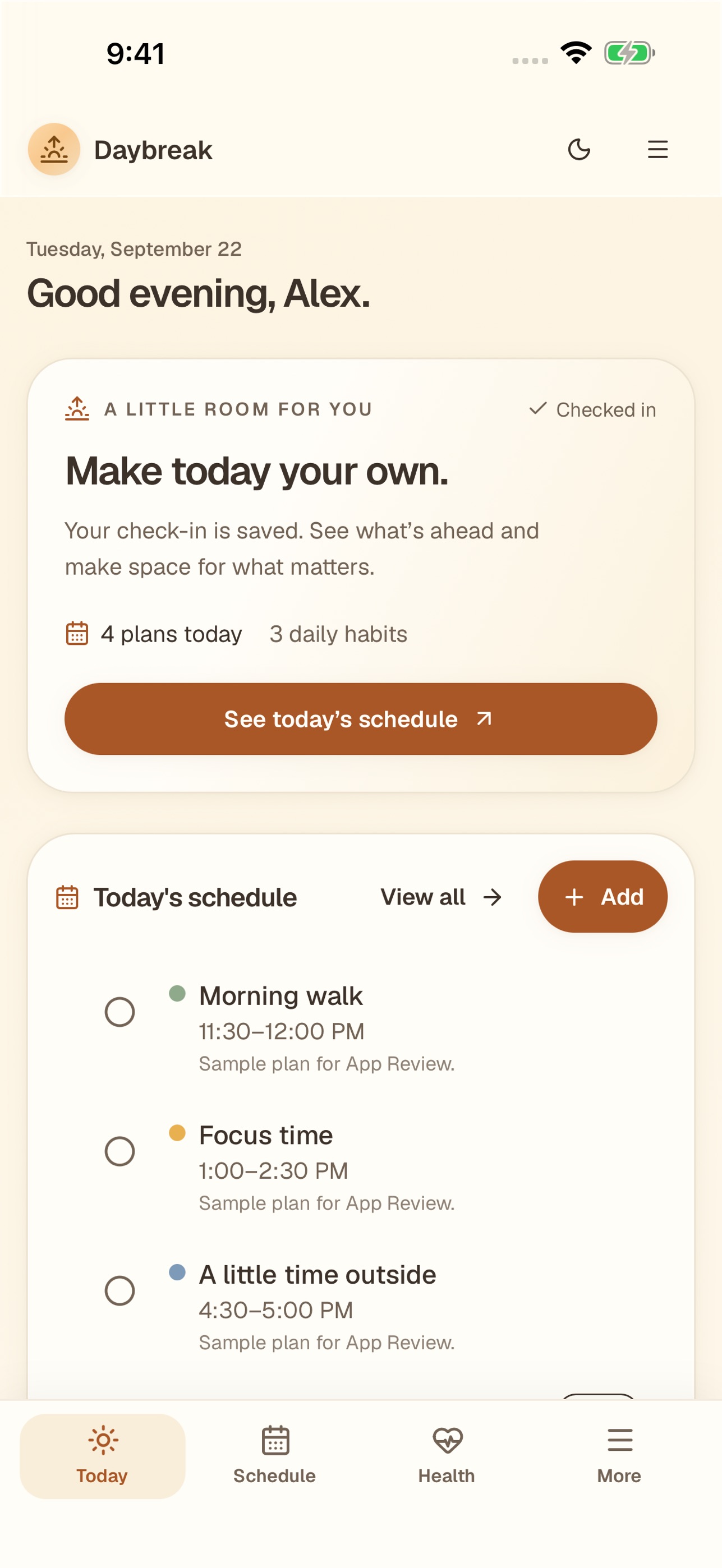722x1568 pixels.
Task: Tap the Daybreak sunrise logo
Action: click(54, 149)
